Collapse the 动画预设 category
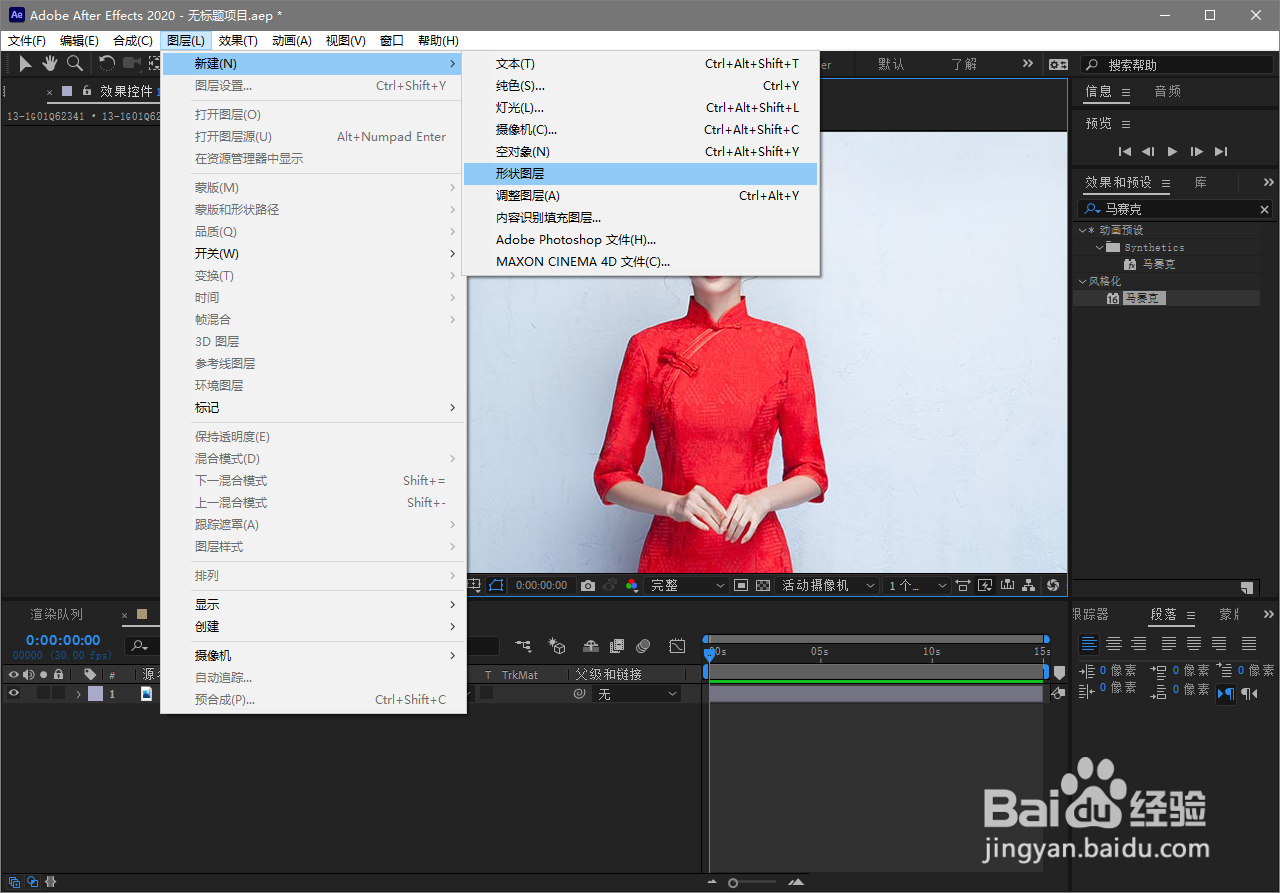Screen dimensions: 1280x893 pos(1083,230)
